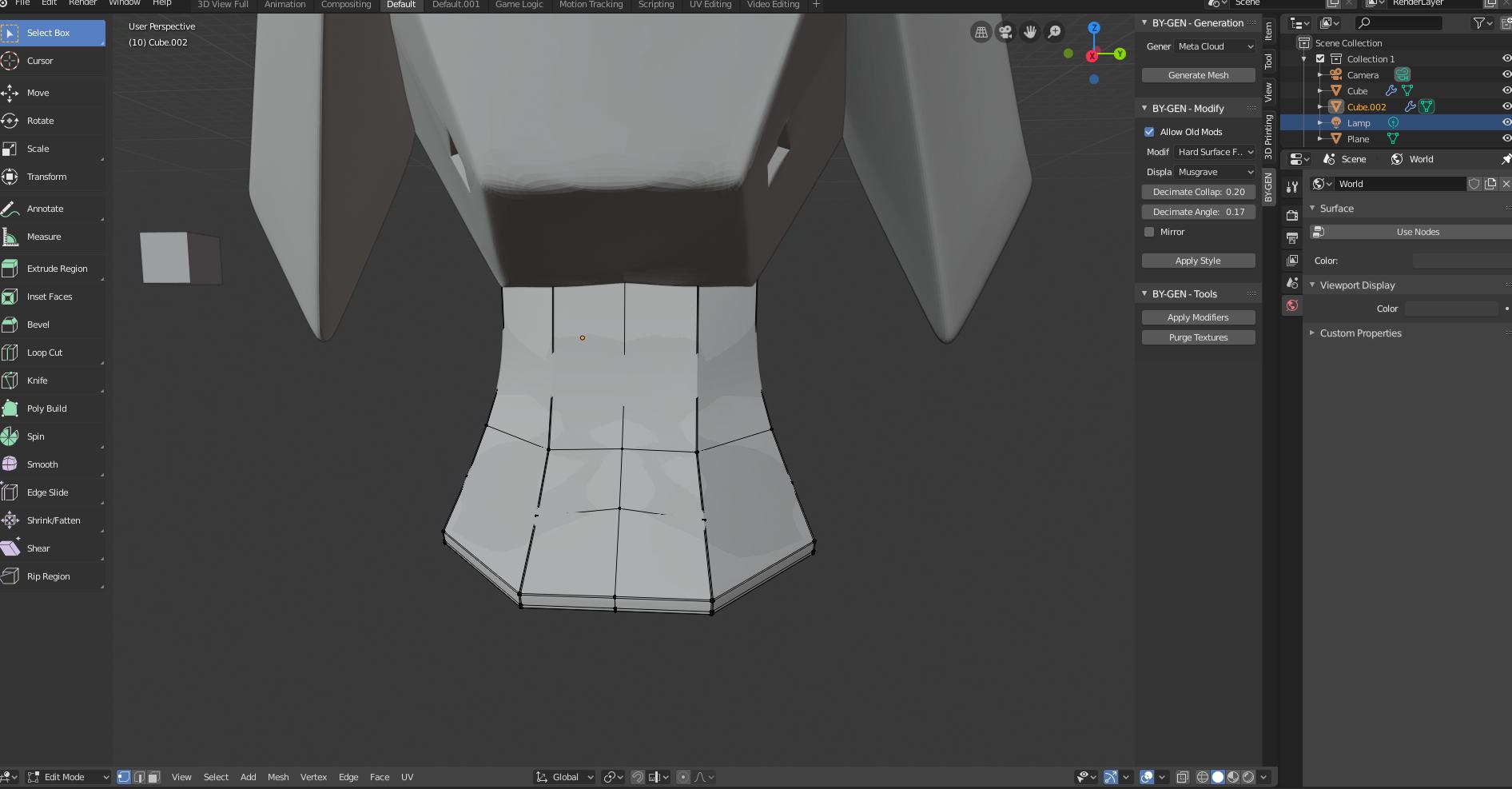Choose the Rip Region tool
Image resolution: width=1512 pixels, height=789 pixels.
[x=52, y=576]
